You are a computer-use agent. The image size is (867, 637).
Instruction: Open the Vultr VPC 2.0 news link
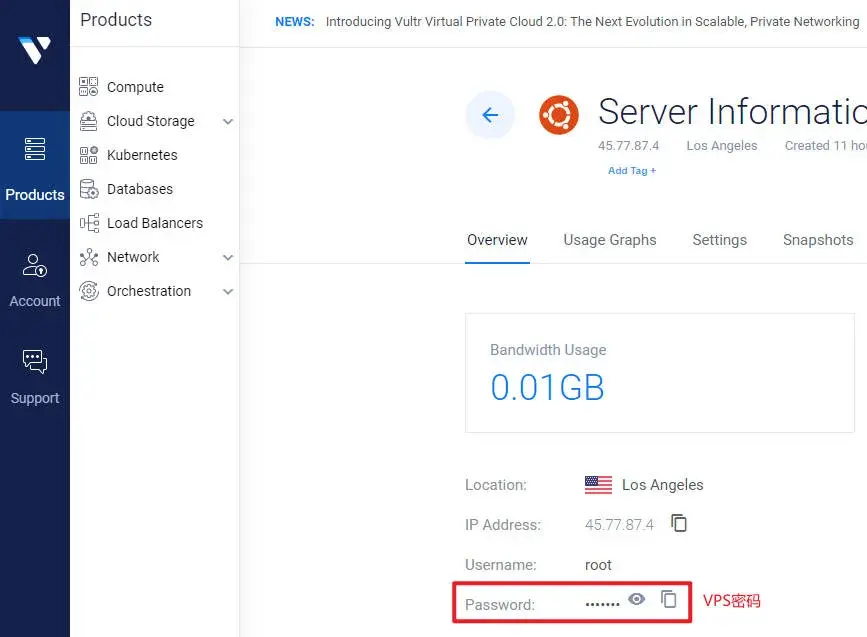pyautogui.click(x=592, y=22)
